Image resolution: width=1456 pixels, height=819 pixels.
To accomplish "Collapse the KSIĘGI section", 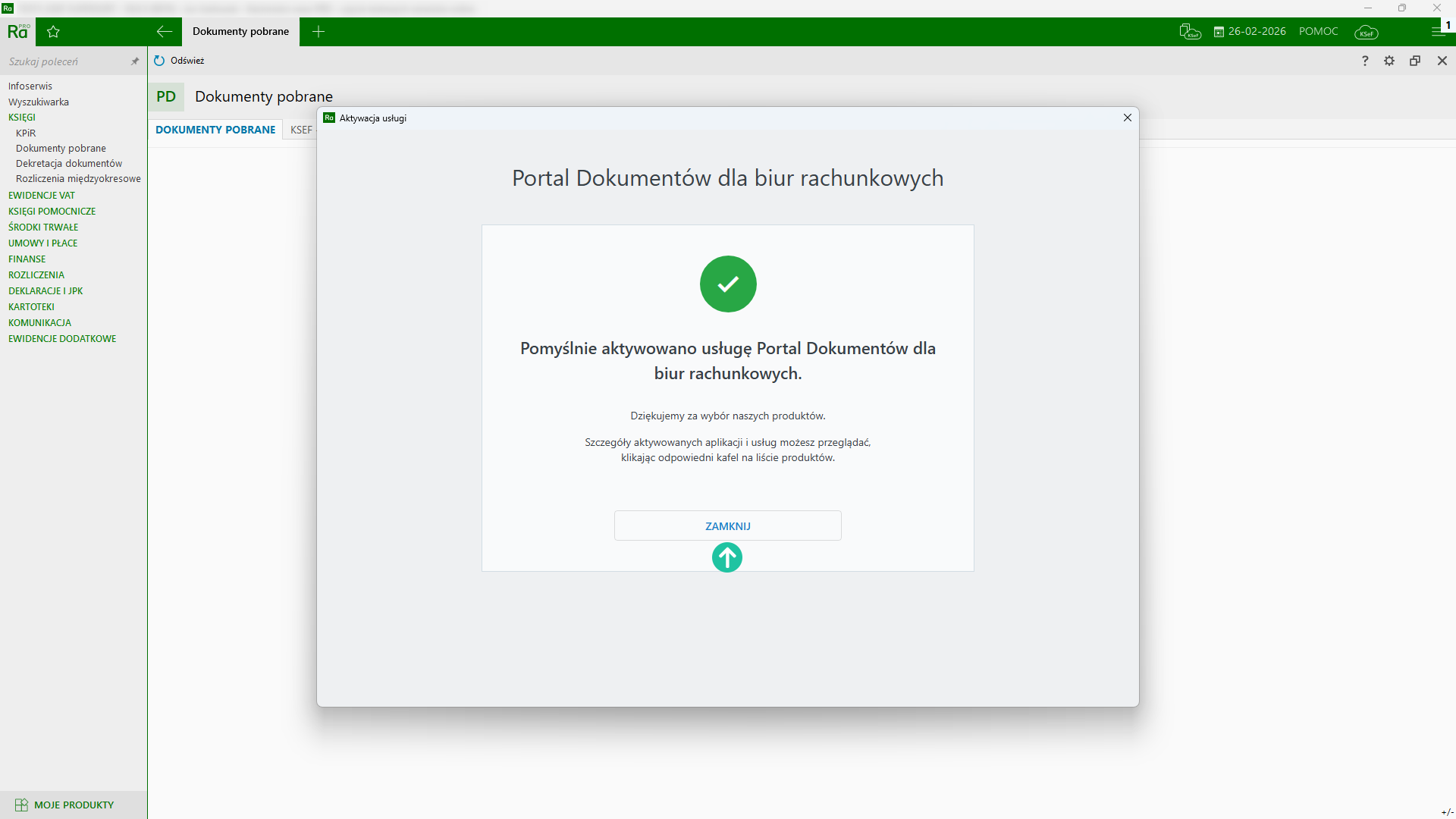I will pos(22,118).
